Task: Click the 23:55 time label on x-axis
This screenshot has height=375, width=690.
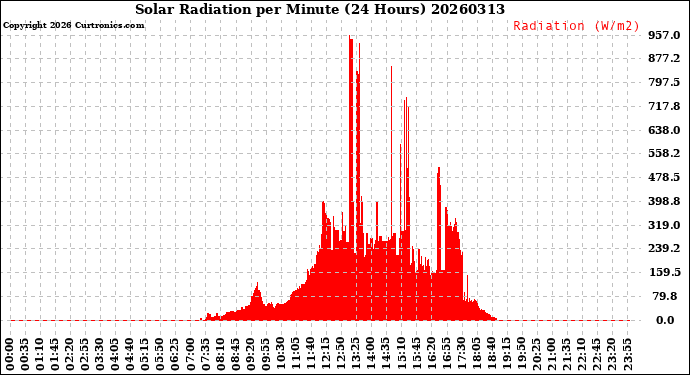Action: (x=627, y=355)
